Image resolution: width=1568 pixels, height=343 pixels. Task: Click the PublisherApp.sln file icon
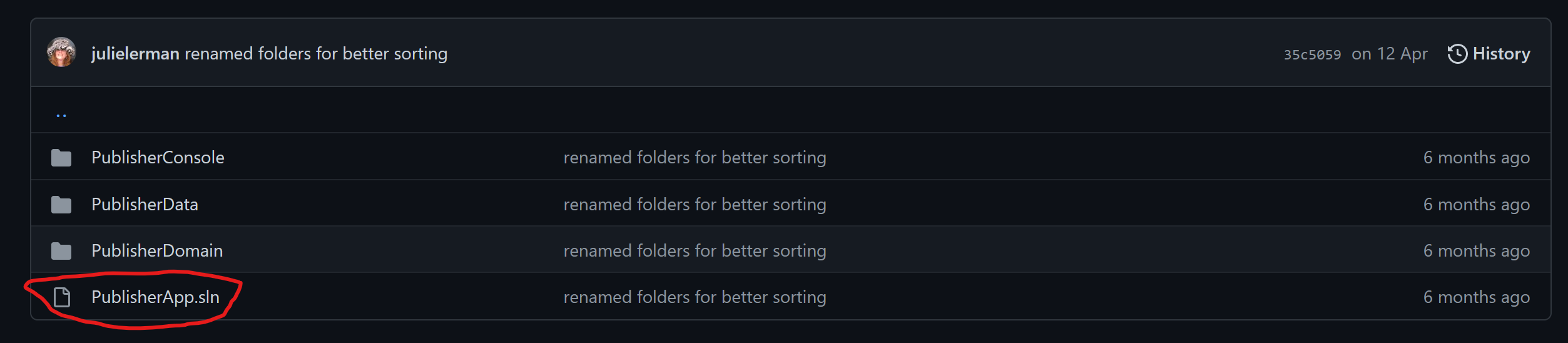point(61,297)
